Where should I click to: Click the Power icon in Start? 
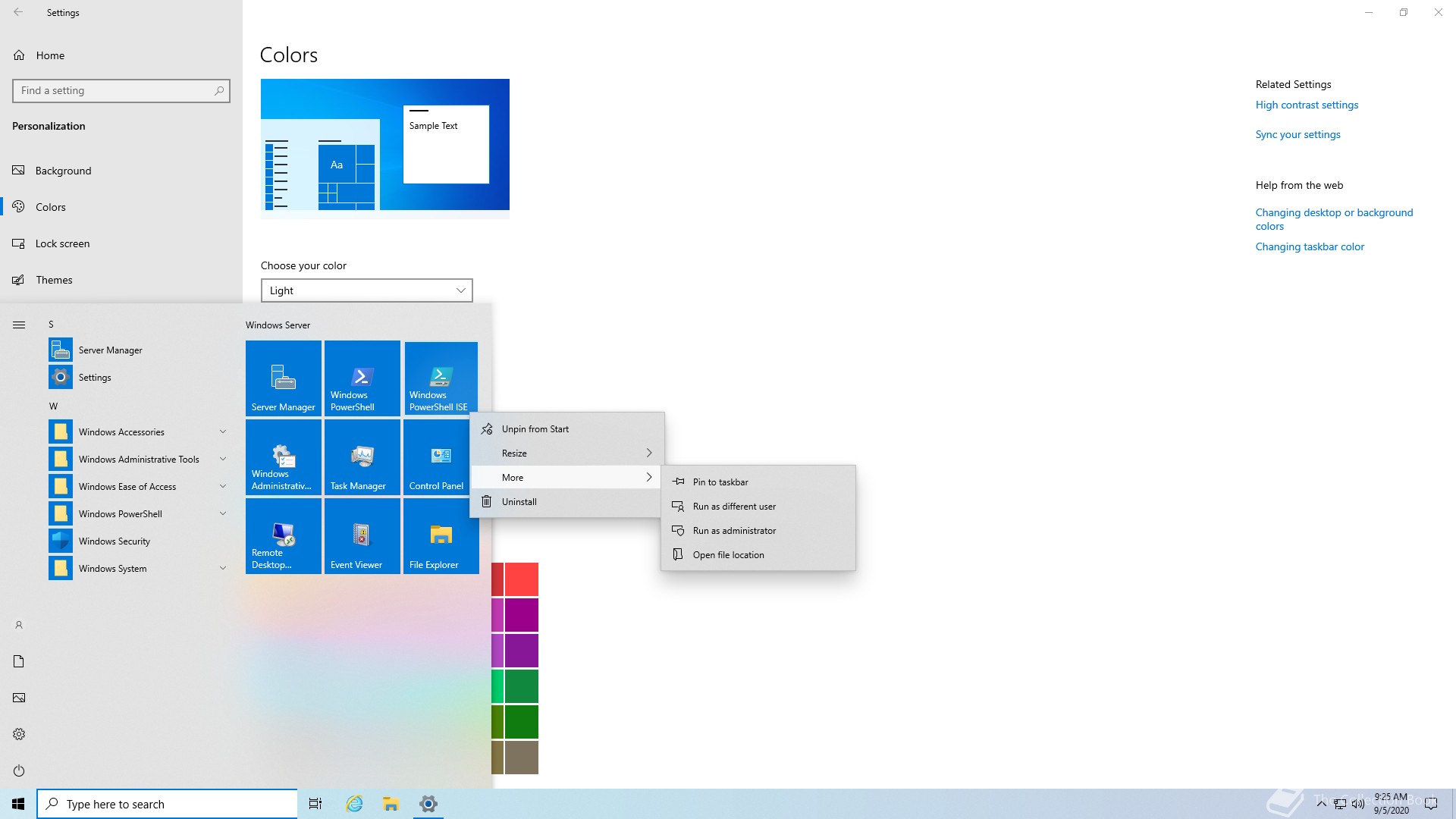19,770
